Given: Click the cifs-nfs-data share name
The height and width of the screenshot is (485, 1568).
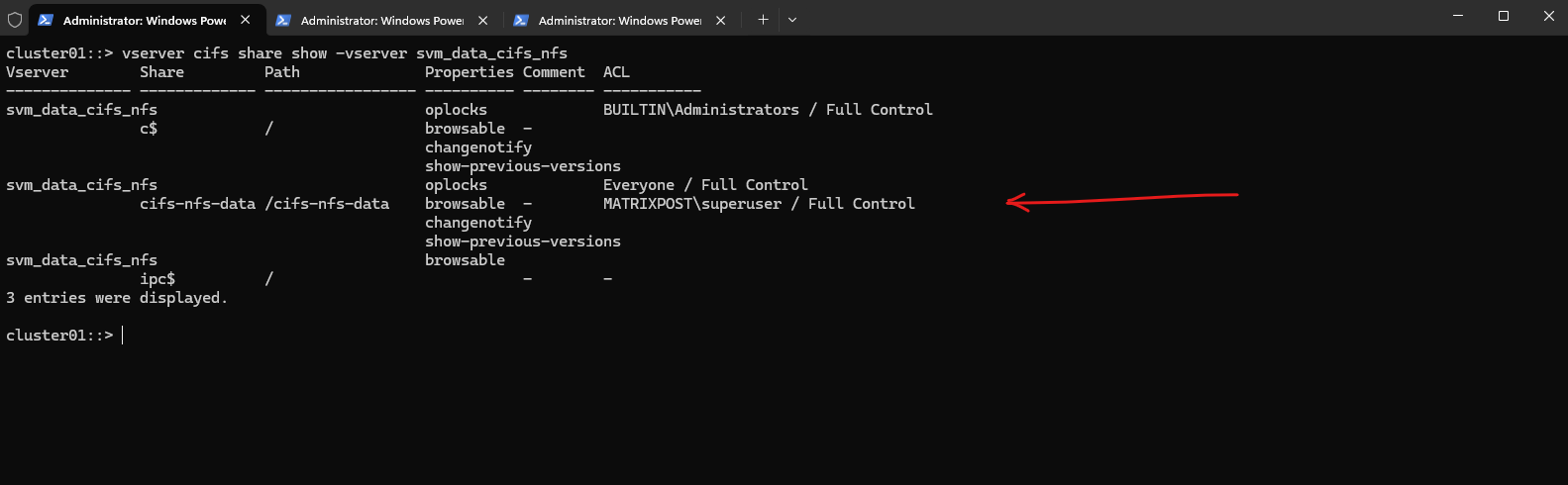Looking at the screenshot, I should [x=197, y=204].
